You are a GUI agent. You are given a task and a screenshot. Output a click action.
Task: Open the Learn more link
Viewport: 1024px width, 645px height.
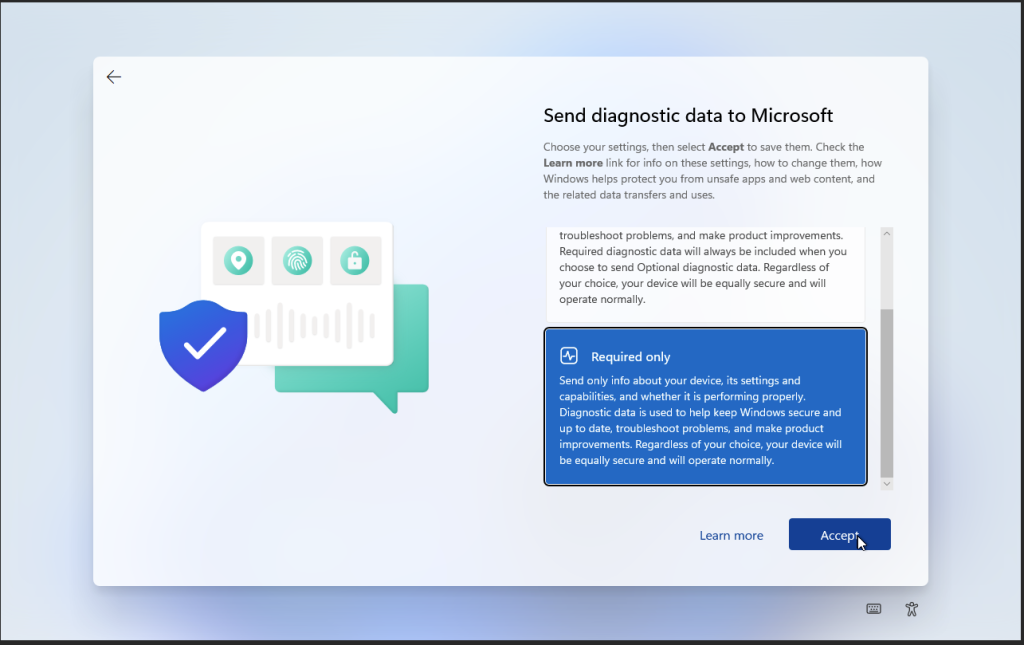pos(731,535)
